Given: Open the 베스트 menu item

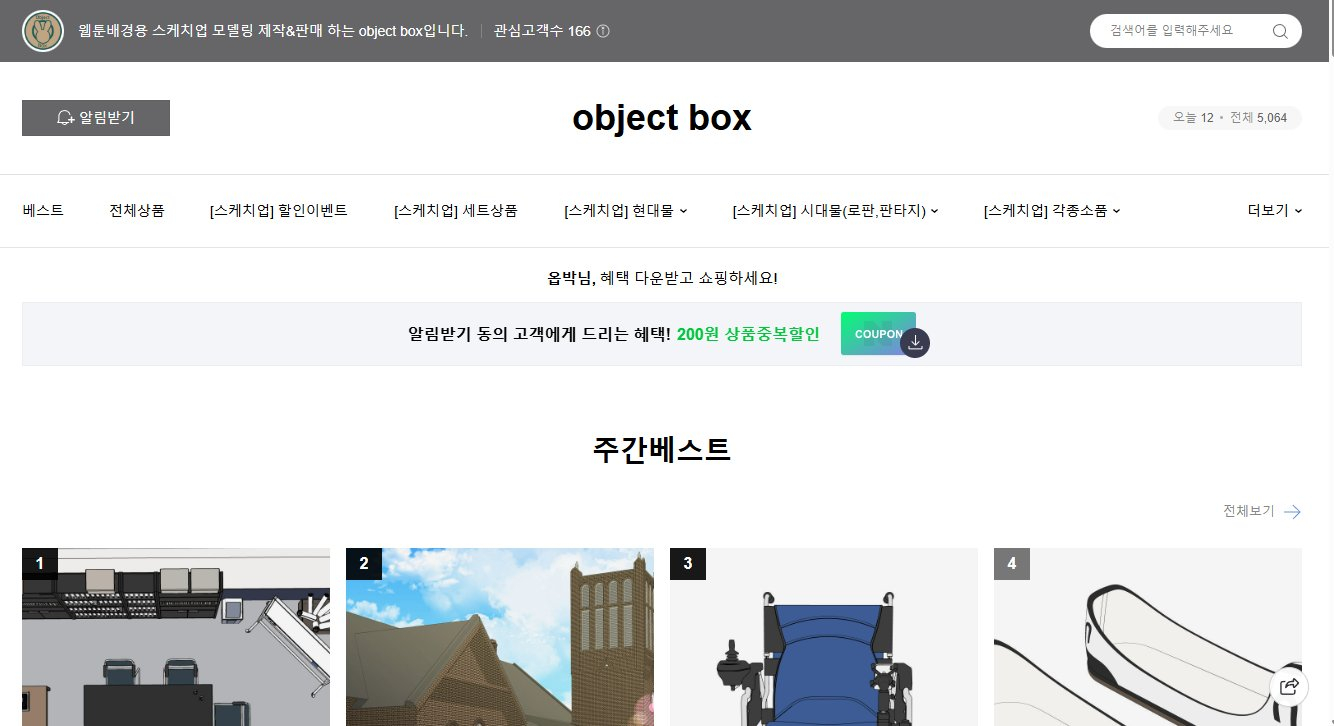Looking at the screenshot, I should coord(43,211).
